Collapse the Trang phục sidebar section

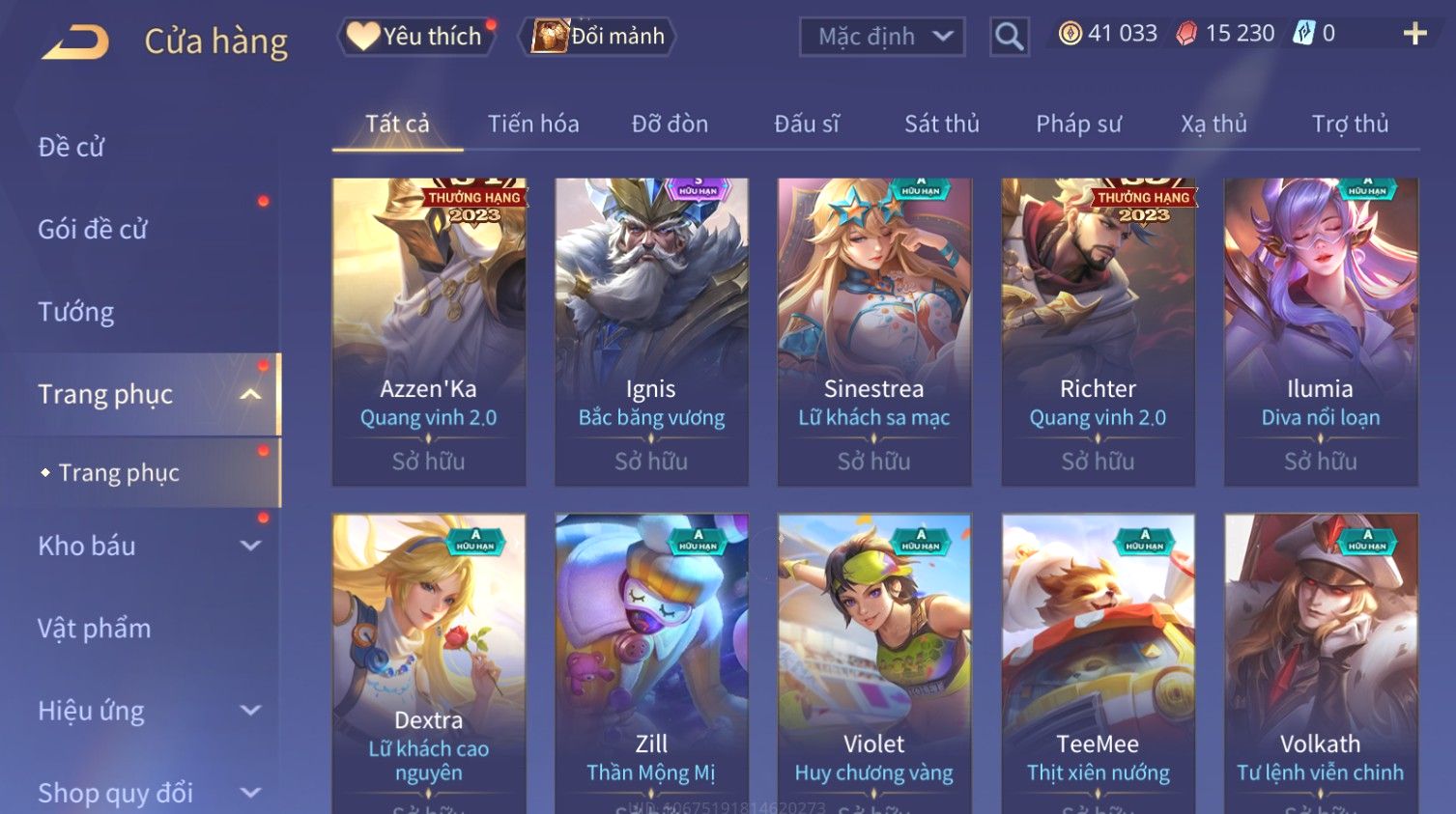tap(250, 394)
